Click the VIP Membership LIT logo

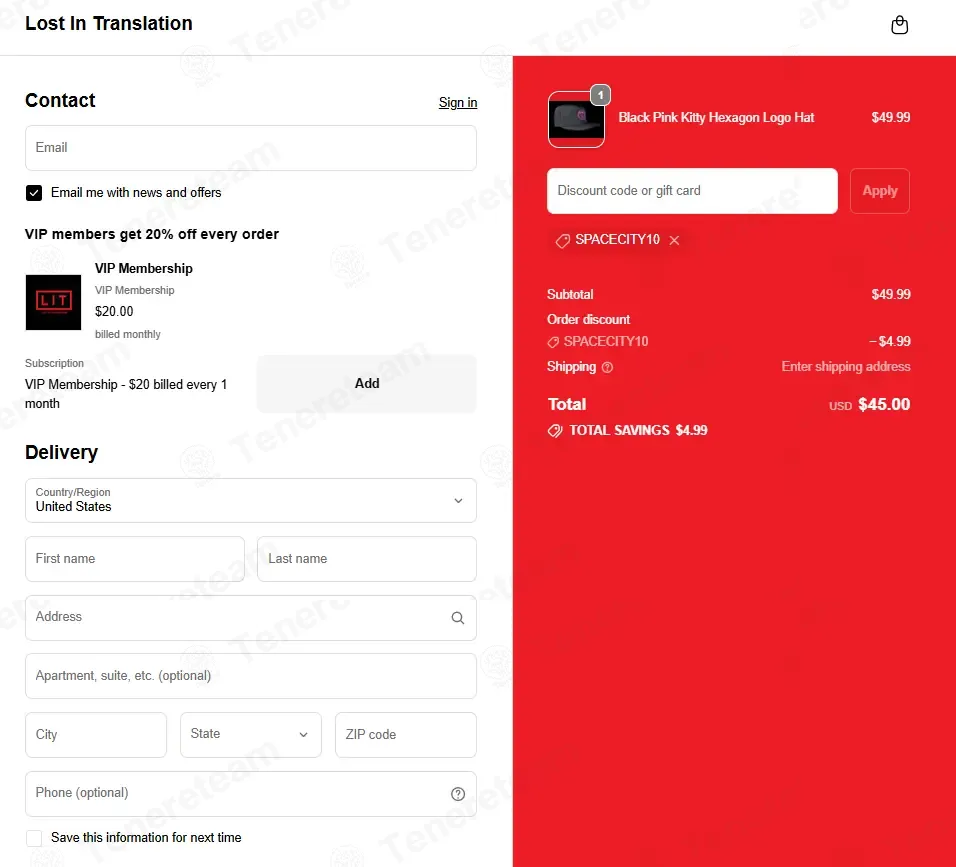(x=53, y=302)
